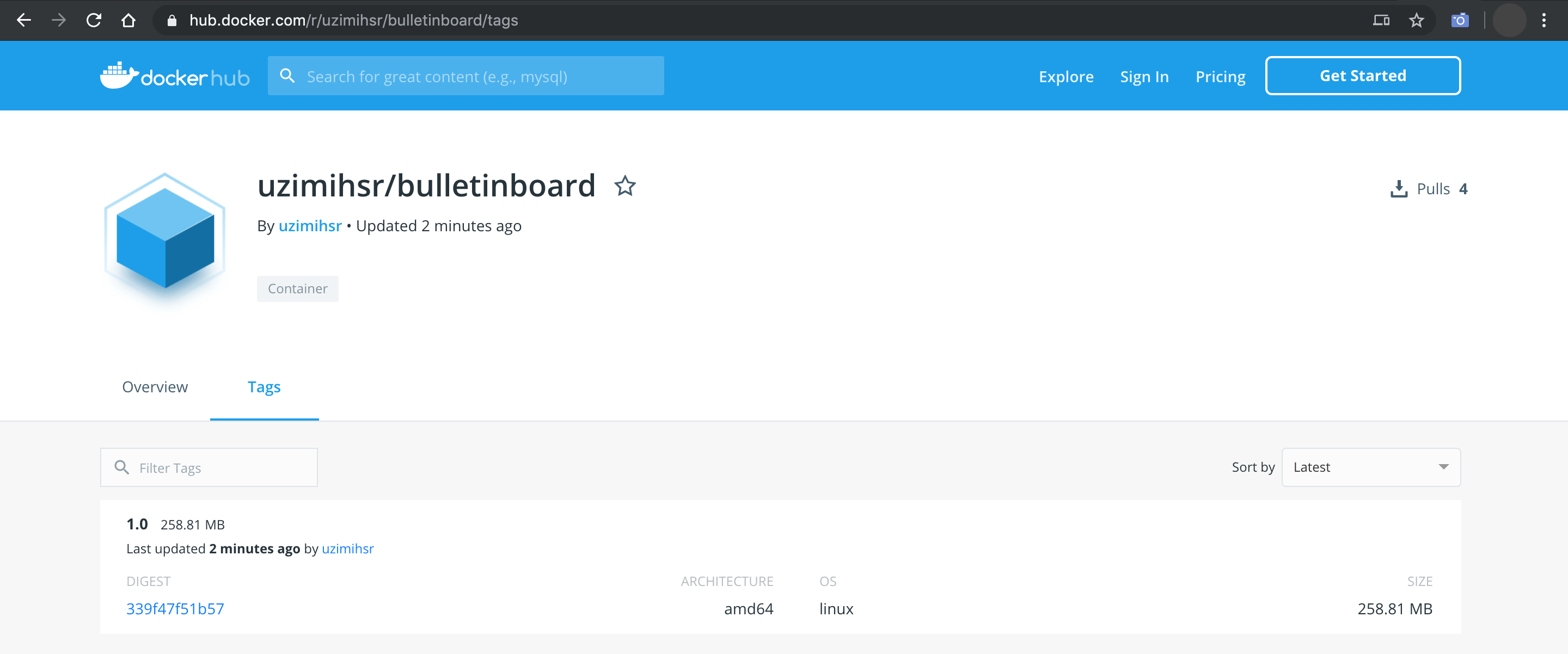Image resolution: width=1568 pixels, height=654 pixels.
Task: Click the cast/device icon in address bar
Action: coord(1381,20)
